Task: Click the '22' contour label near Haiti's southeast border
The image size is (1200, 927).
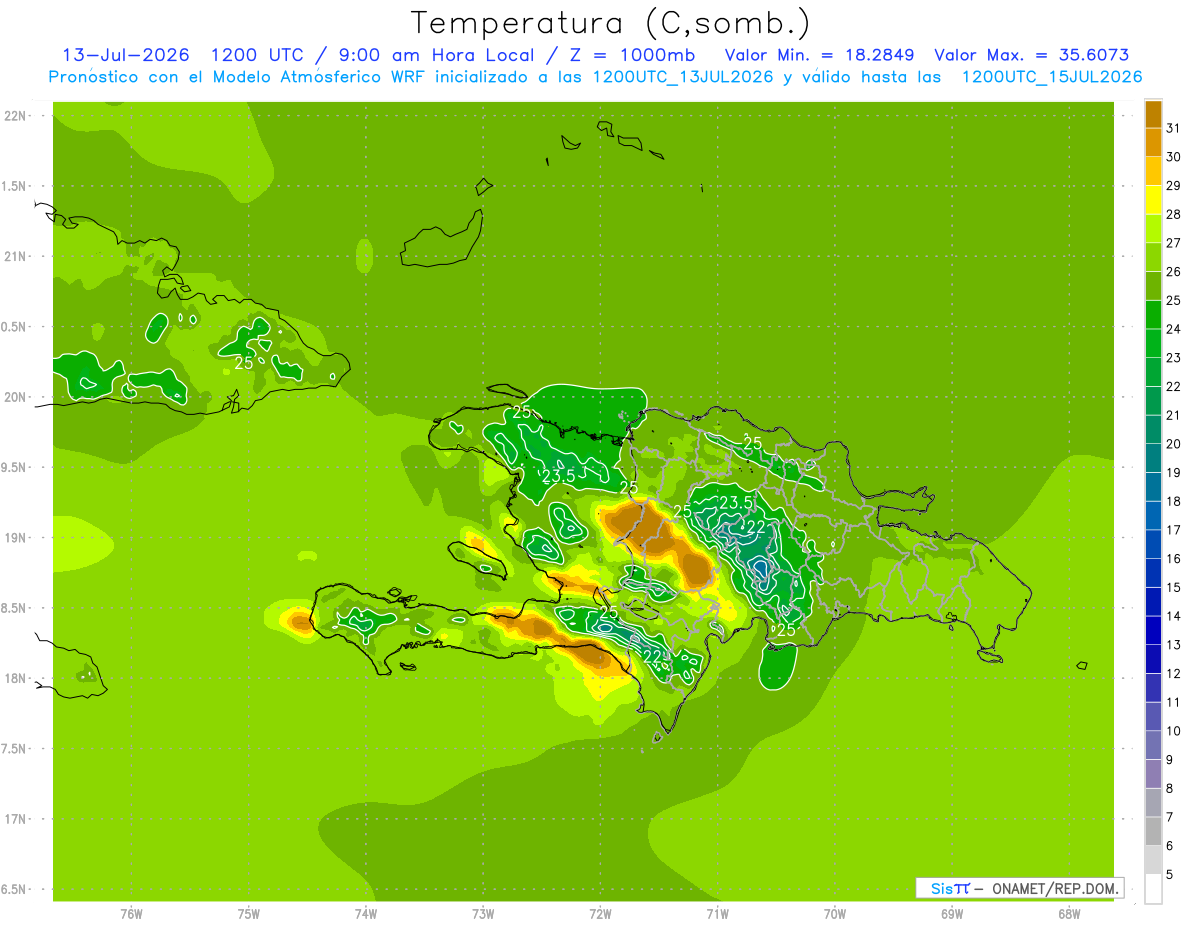Action: tap(652, 656)
